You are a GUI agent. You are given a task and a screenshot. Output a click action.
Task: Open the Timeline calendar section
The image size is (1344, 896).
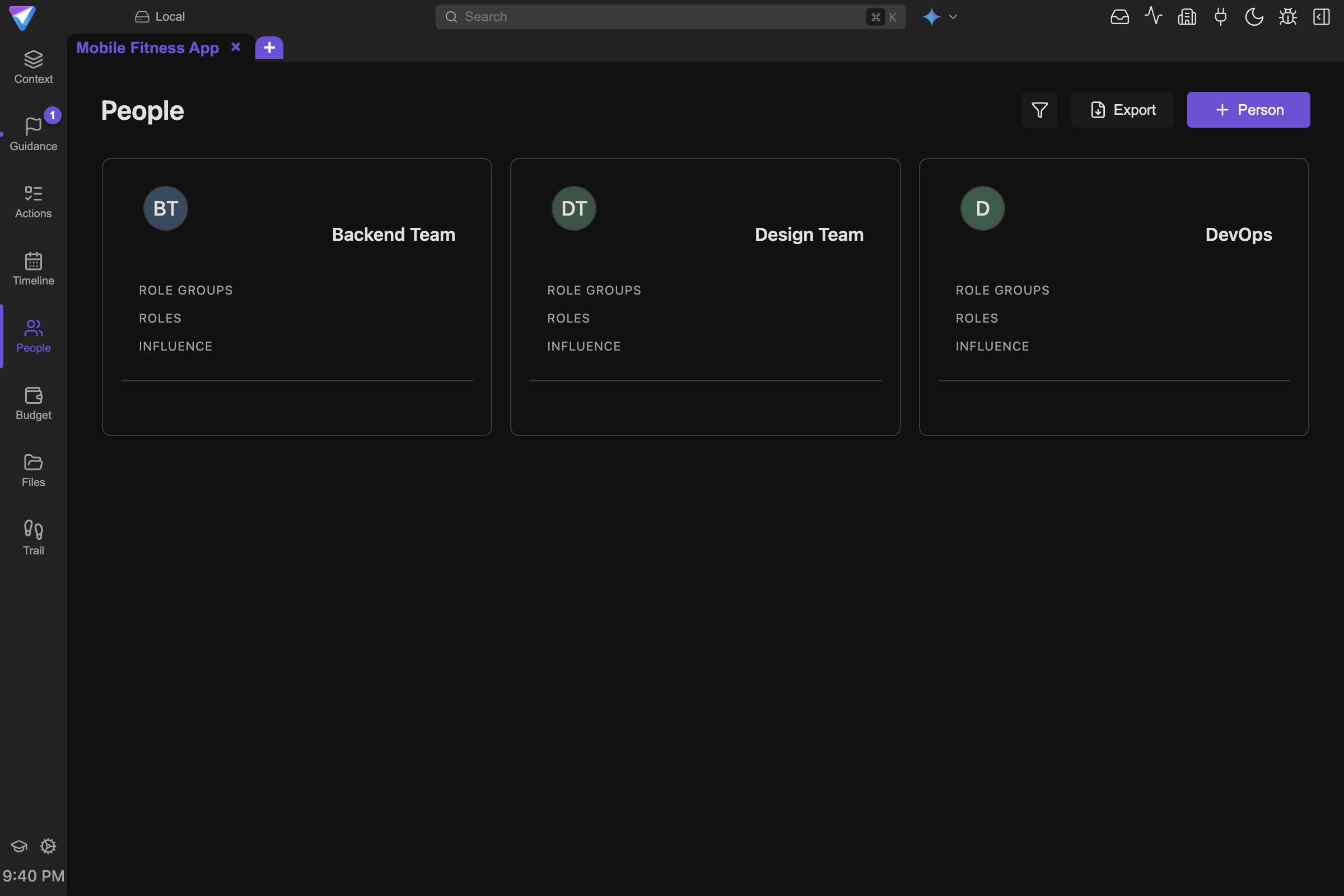click(33, 269)
